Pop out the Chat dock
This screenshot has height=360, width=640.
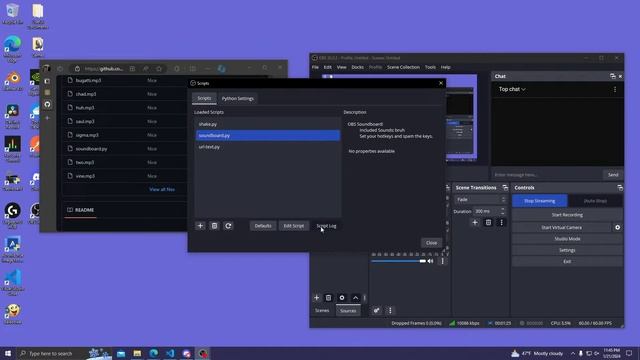613,76
